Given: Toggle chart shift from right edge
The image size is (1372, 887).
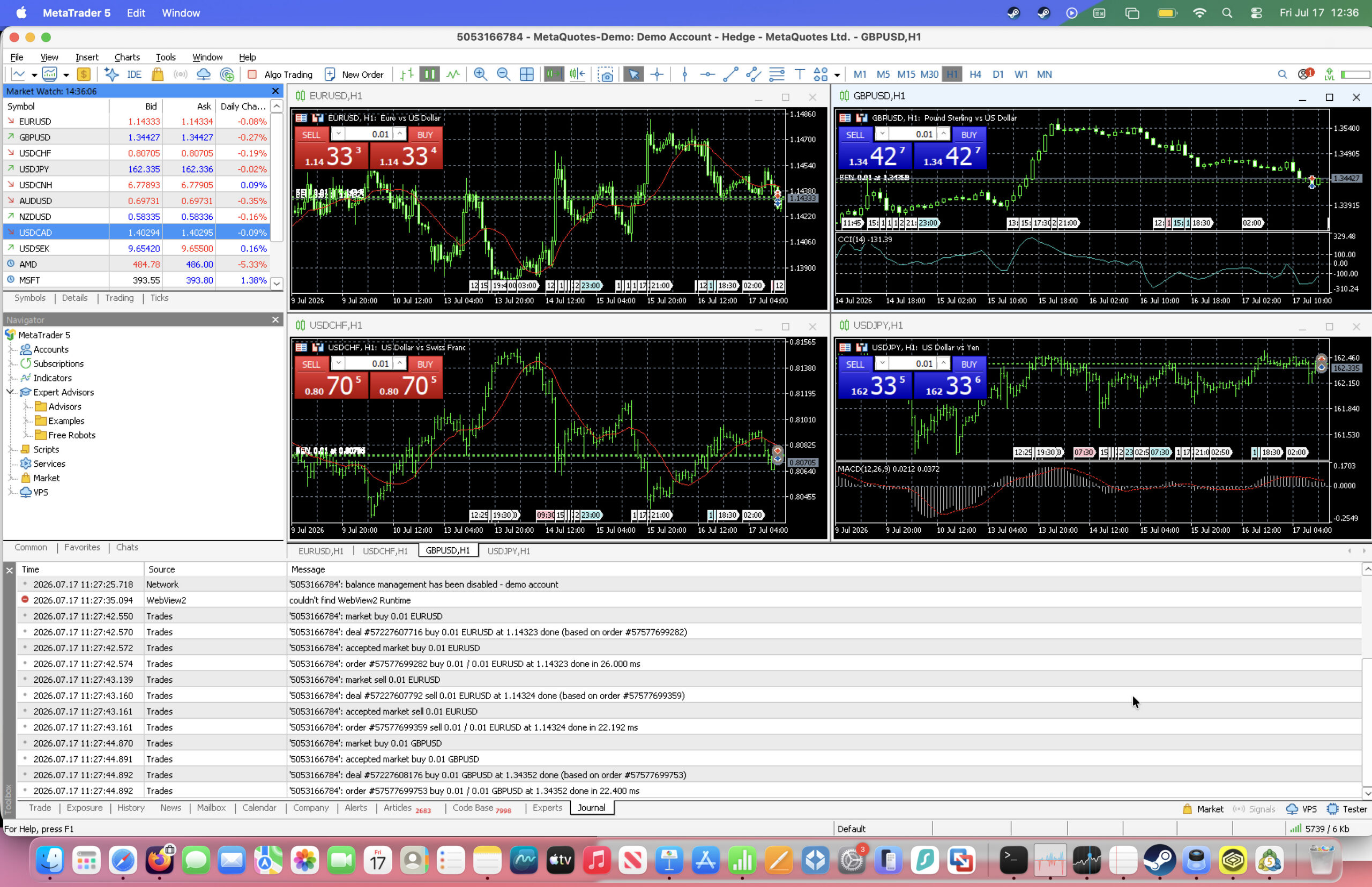Looking at the screenshot, I should coord(577,74).
